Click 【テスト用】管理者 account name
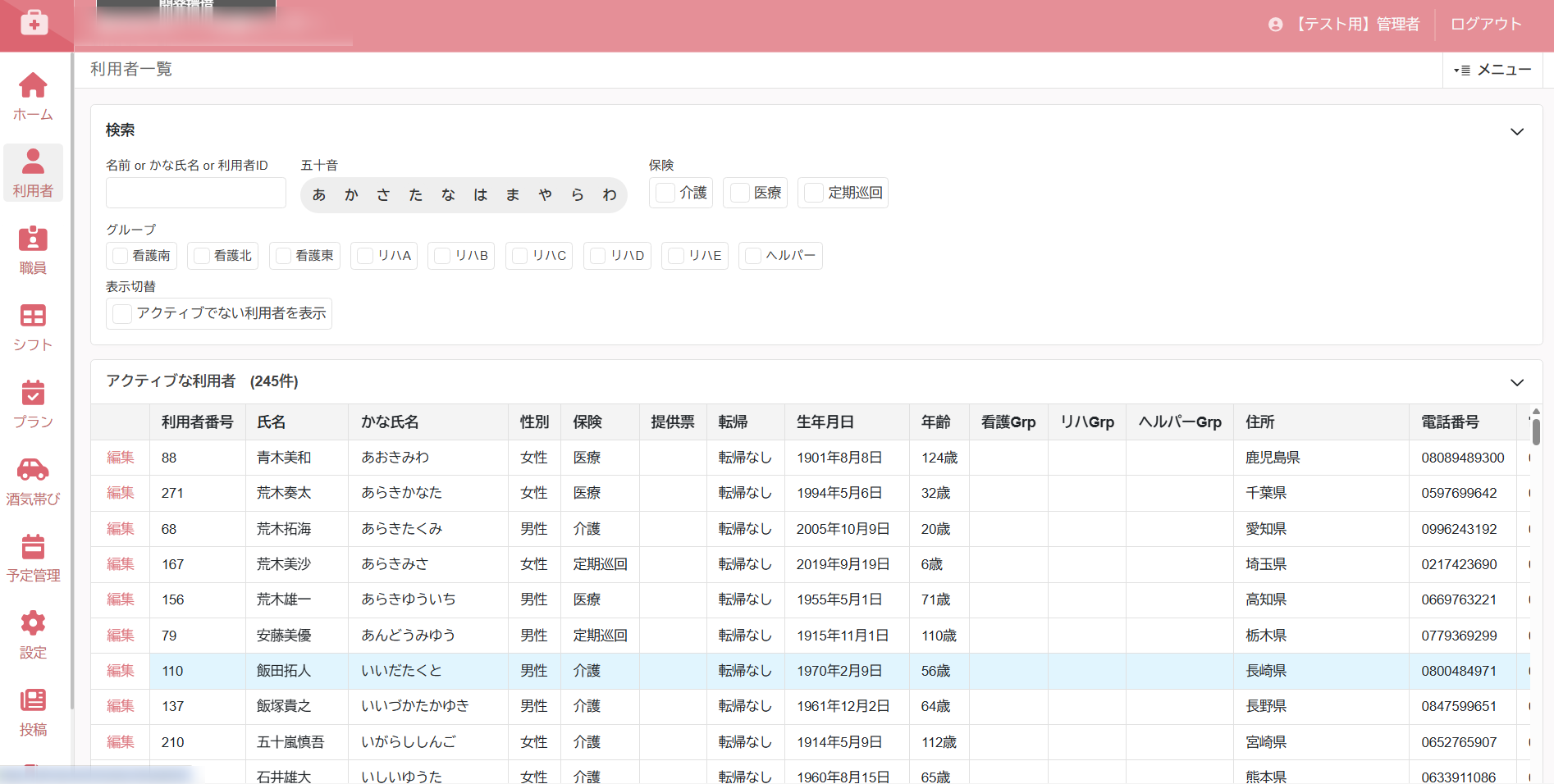Image resolution: width=1554 pixels, height=784 pixels. tap(1356, 25)
